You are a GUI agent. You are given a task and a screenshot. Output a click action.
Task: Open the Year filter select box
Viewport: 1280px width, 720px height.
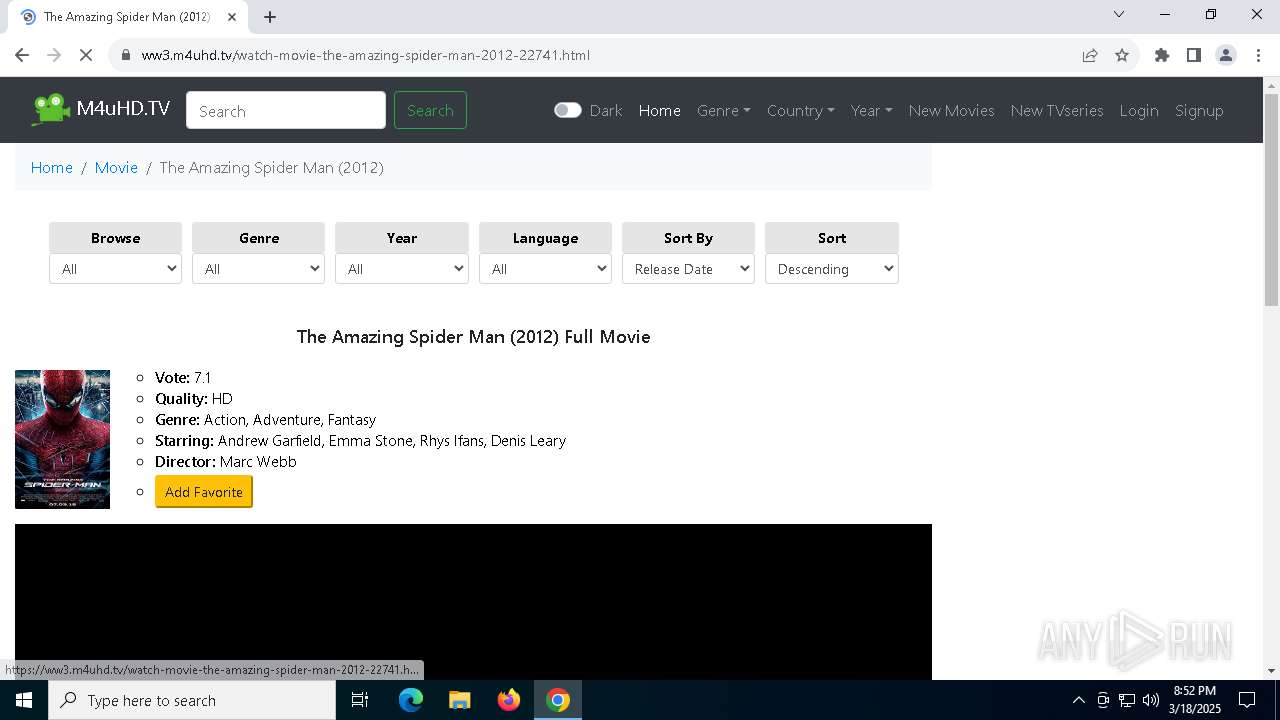point(402,269)
